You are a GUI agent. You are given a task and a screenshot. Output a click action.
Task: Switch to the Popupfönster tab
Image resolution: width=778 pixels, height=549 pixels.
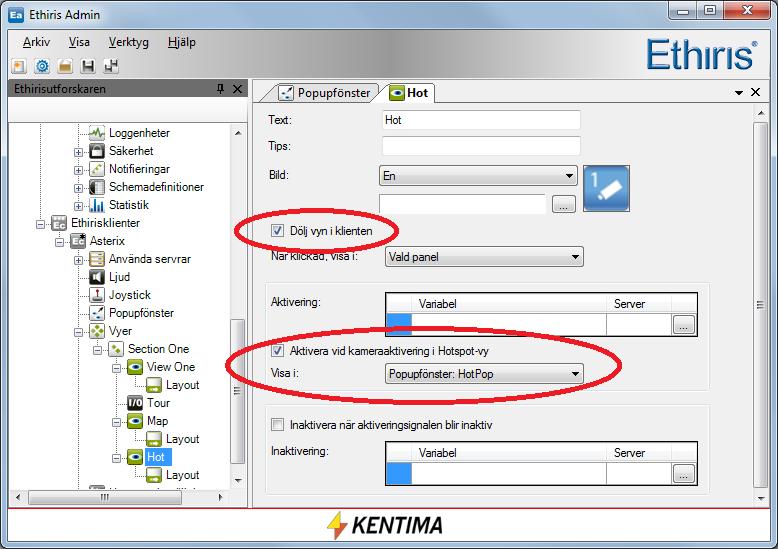click(324, 93)
